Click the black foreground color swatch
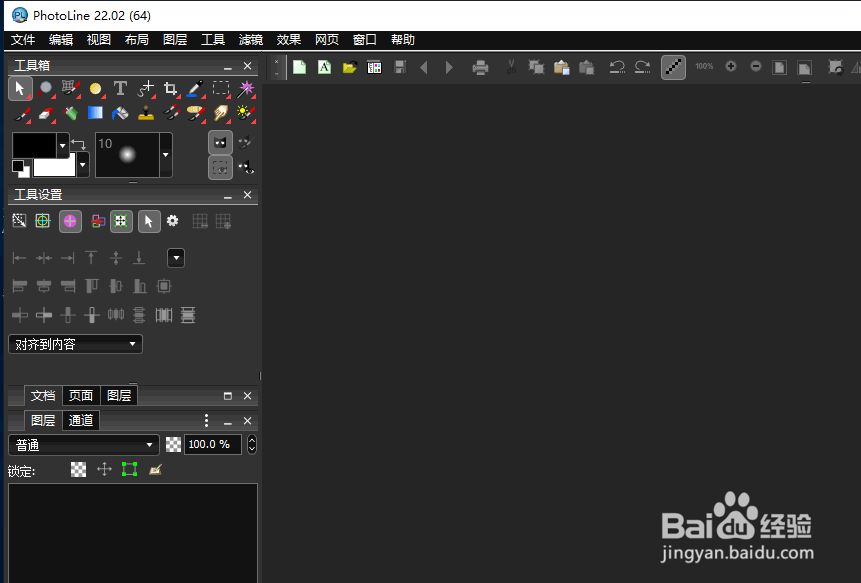Screen dimensions: 861x583 34,145
